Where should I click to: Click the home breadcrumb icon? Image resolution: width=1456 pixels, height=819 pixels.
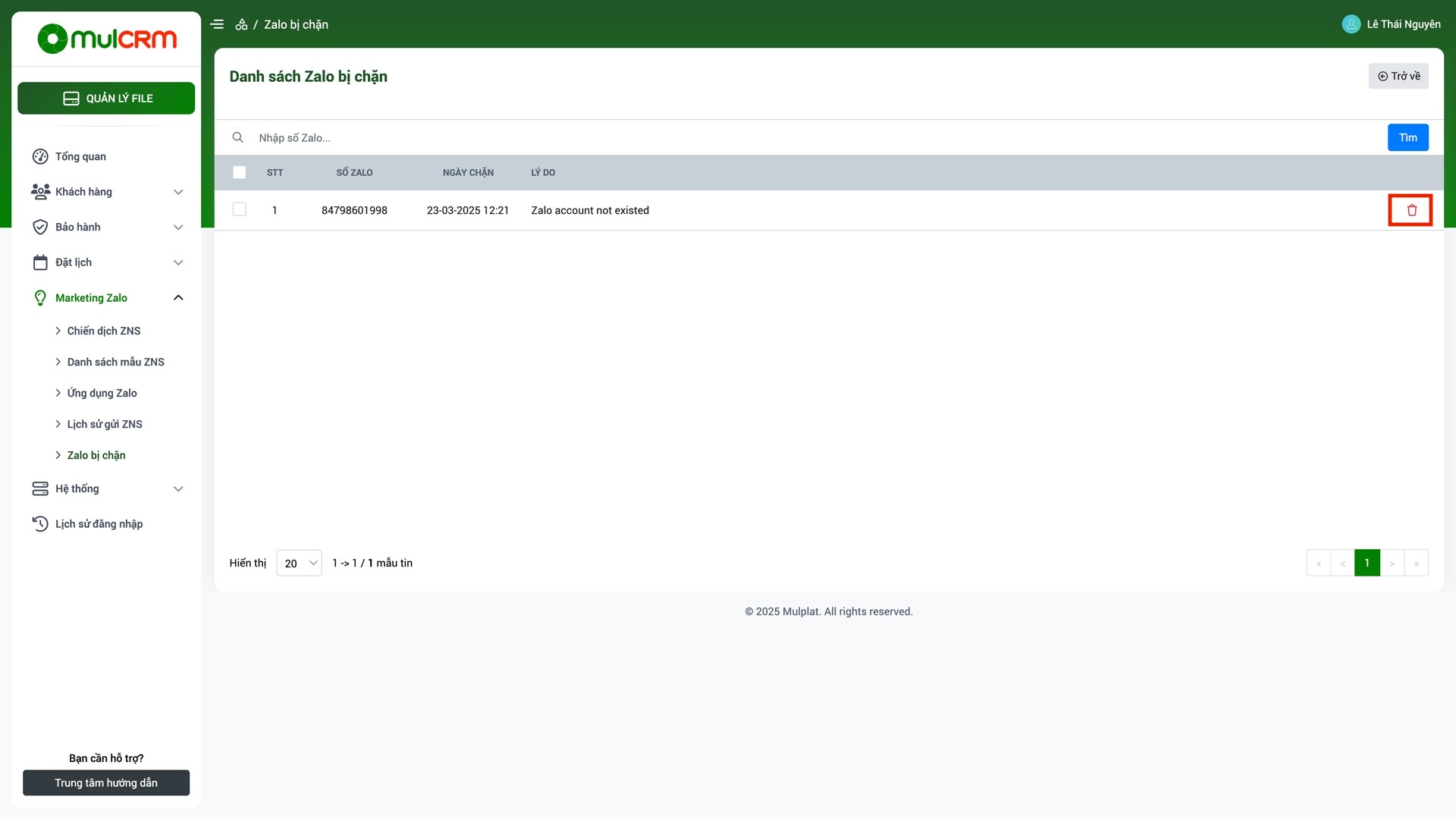point(241,24)
